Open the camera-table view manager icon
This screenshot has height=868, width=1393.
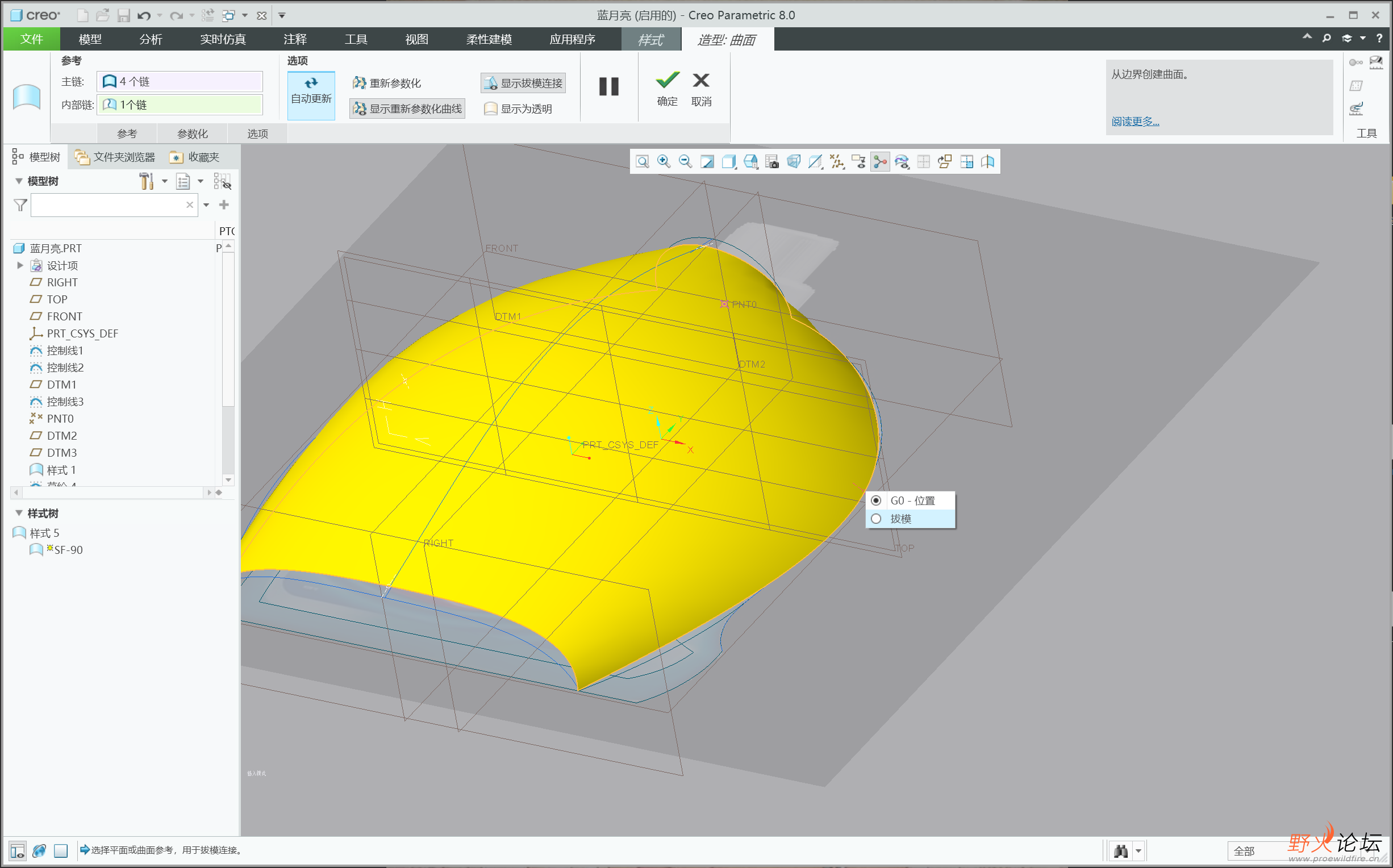click(x=772, y=162)
